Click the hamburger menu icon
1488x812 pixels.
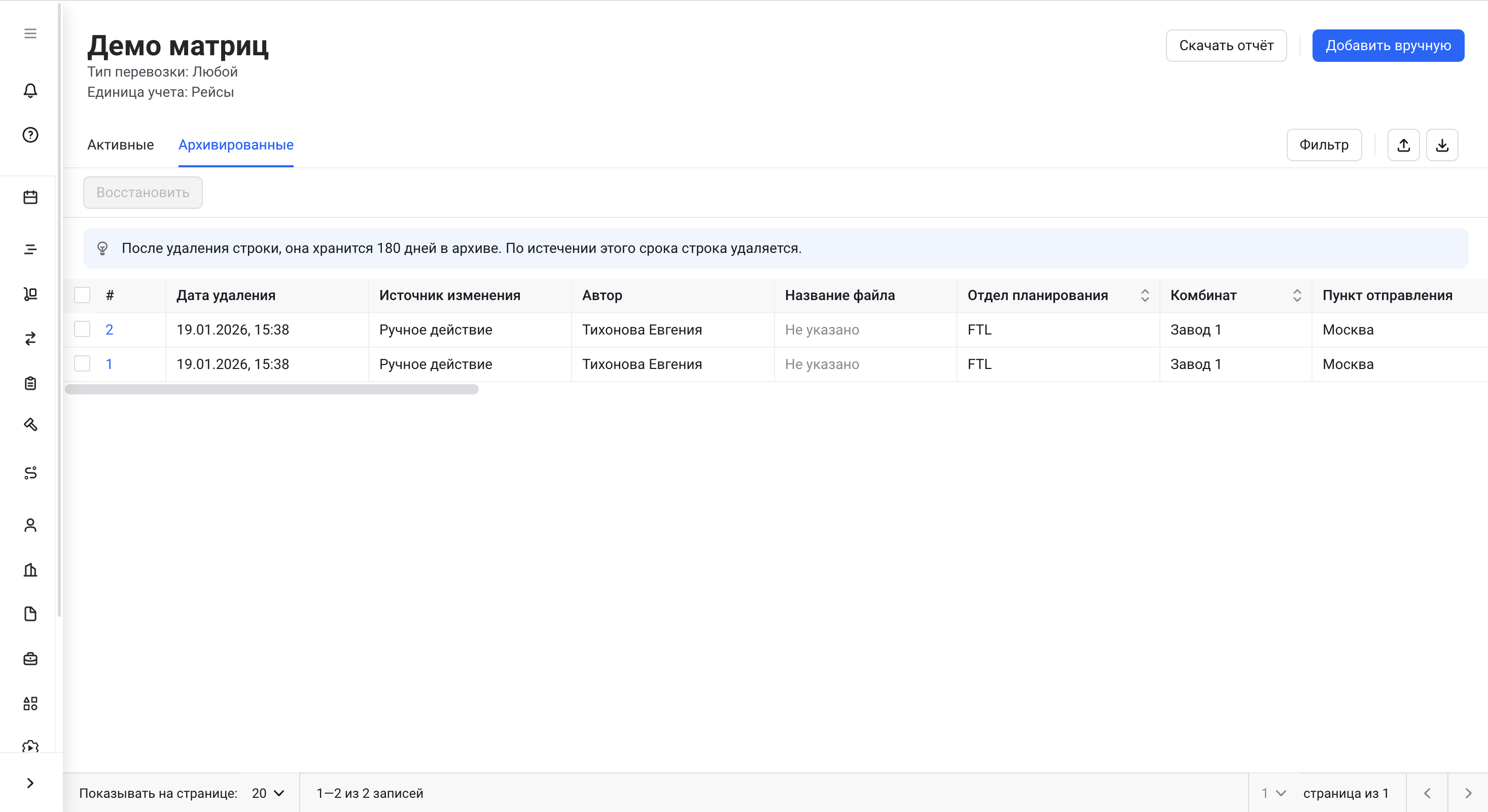pyautogui.click(x=30, y=33)
